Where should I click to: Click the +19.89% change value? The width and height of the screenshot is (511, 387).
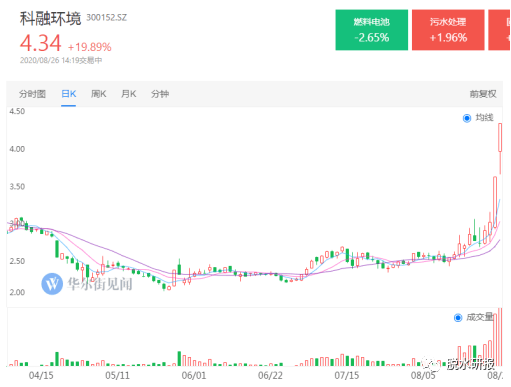90,47
